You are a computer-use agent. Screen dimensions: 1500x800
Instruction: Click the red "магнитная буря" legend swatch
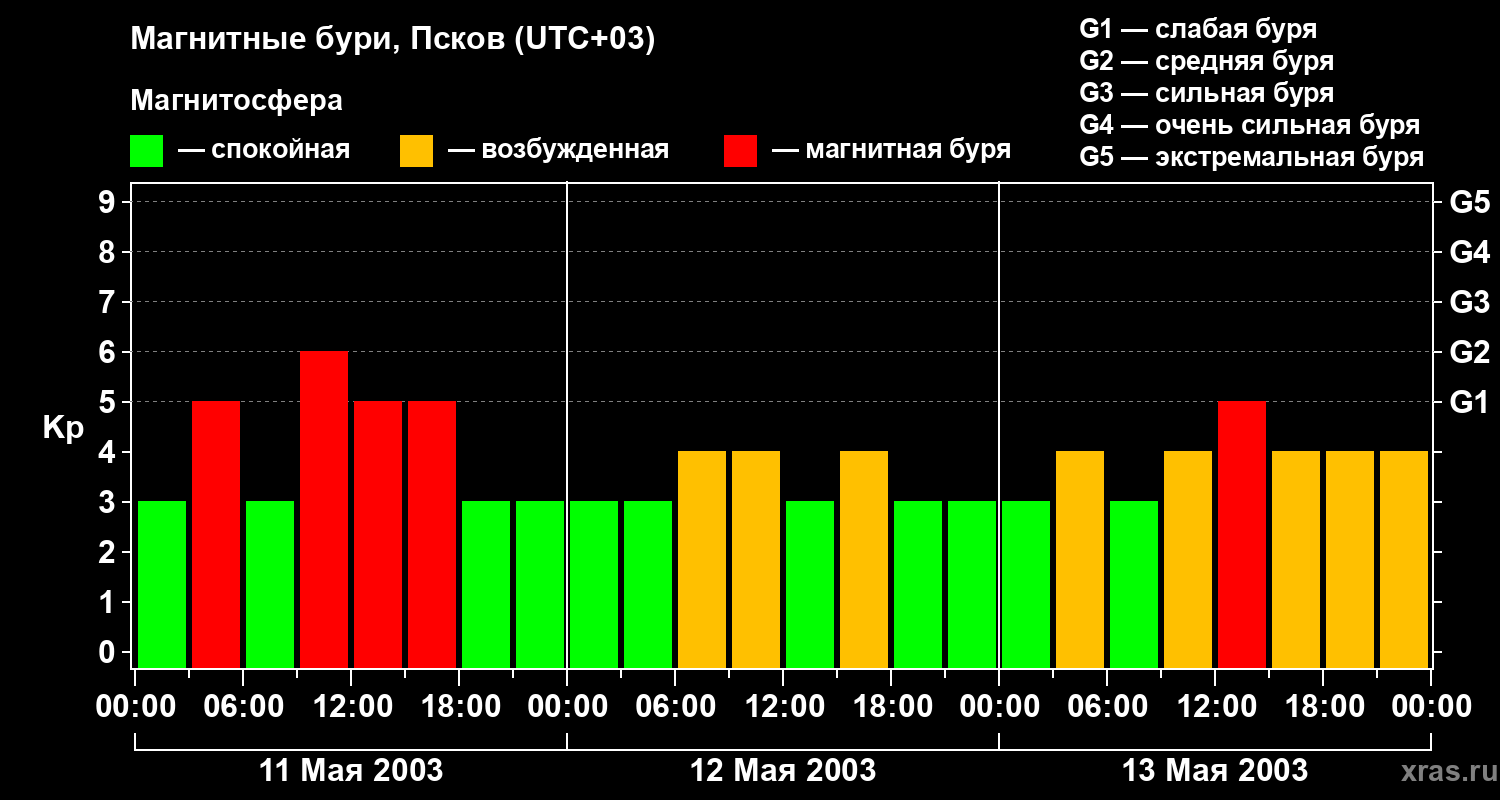click(740, 151)
